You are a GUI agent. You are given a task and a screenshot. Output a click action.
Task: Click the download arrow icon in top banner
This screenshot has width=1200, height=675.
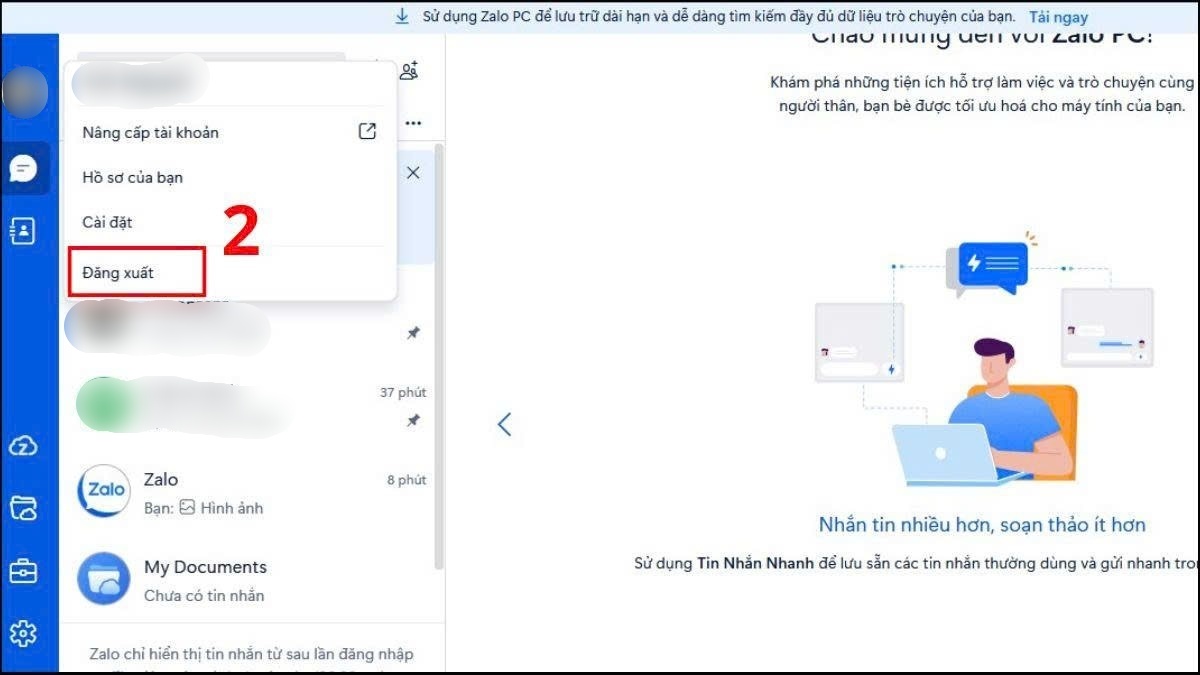click(x=402, y=16)
